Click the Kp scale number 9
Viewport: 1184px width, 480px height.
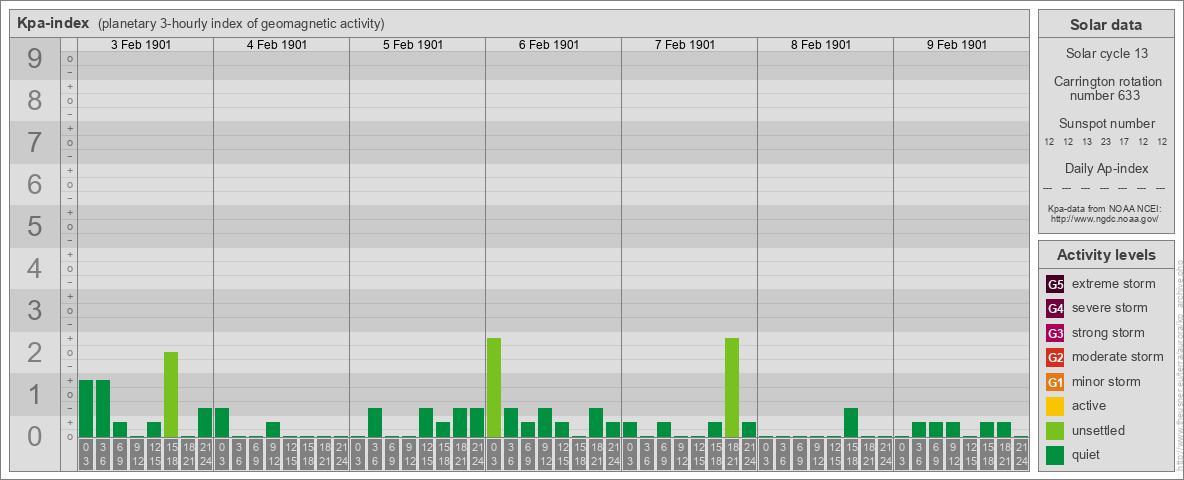pos(34,59)
